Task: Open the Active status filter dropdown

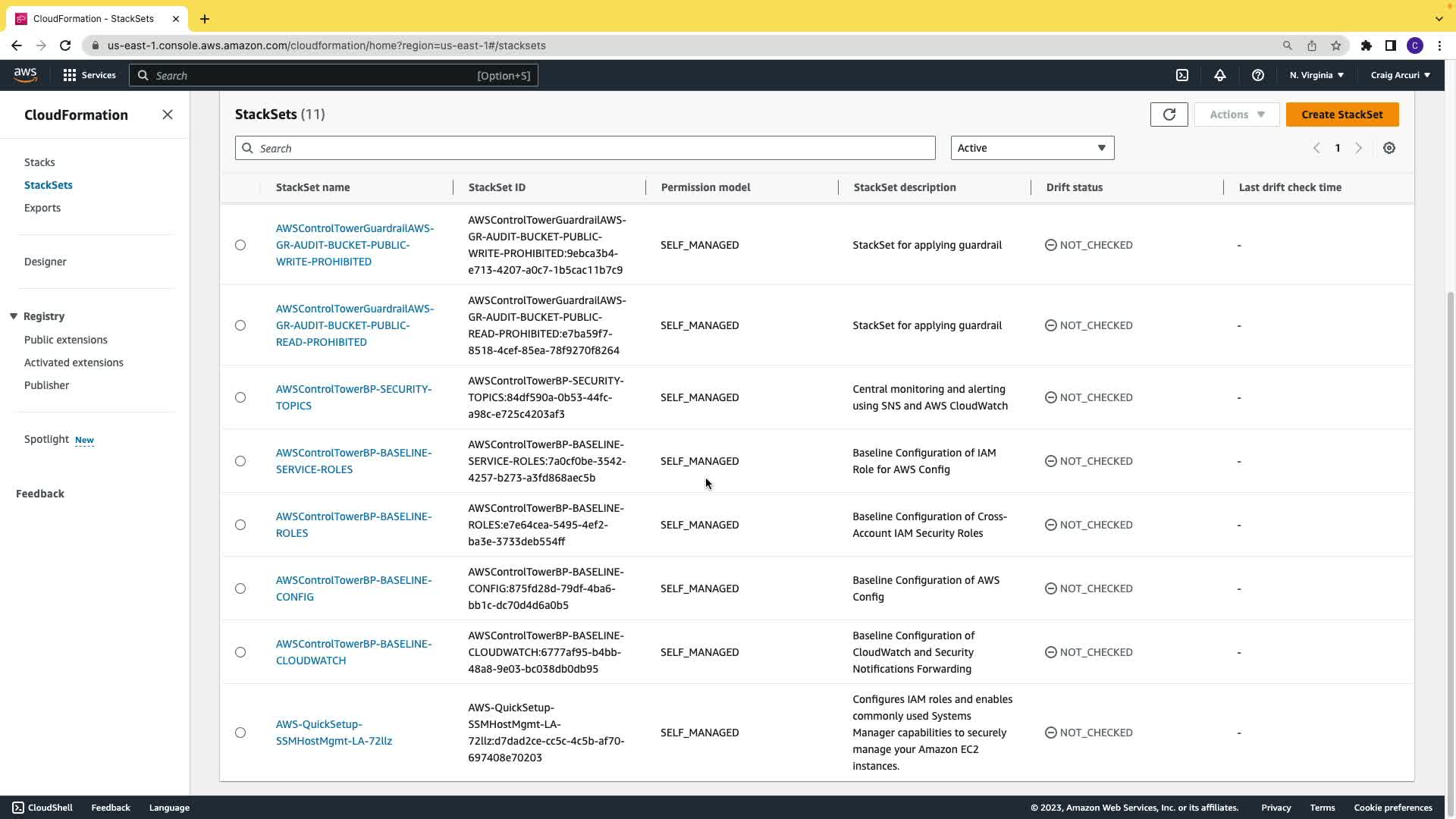Action: point(1032,148)
